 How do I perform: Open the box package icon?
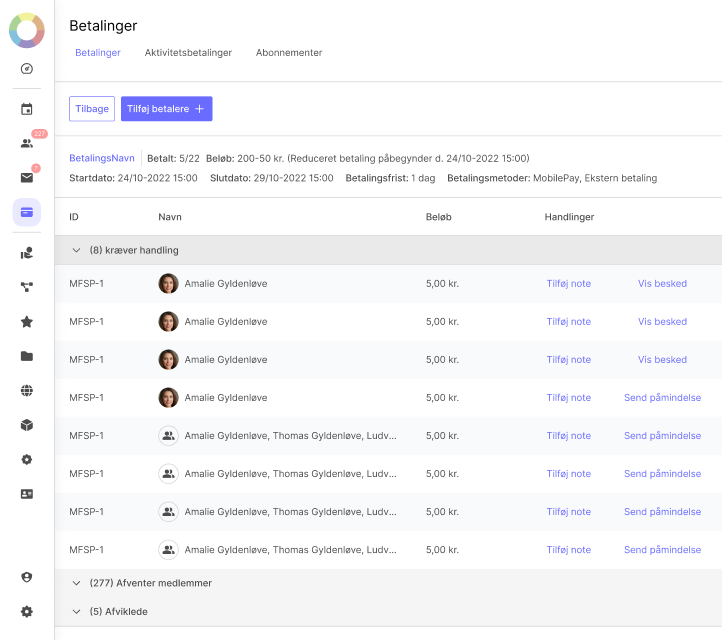(27, 425)
